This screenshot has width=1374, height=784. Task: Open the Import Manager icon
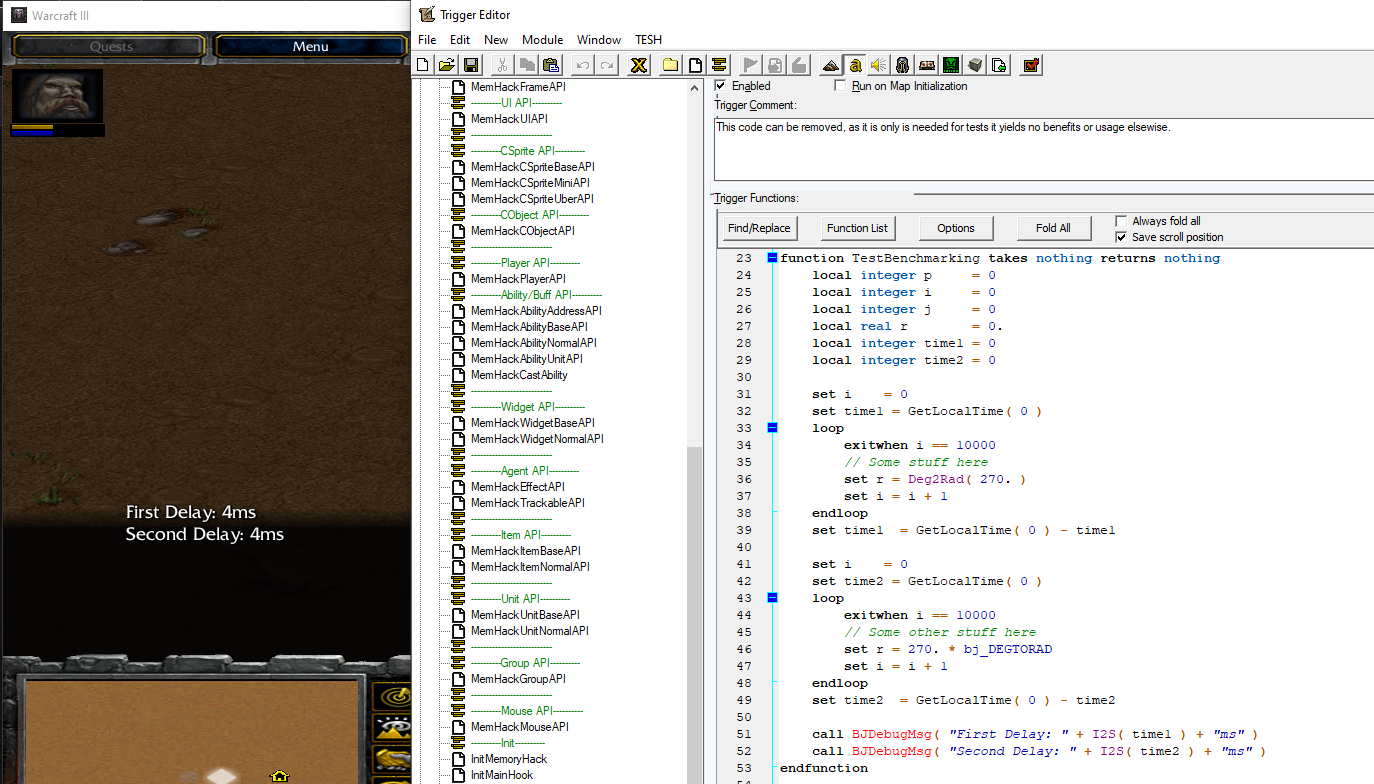[x=998, y=65]
